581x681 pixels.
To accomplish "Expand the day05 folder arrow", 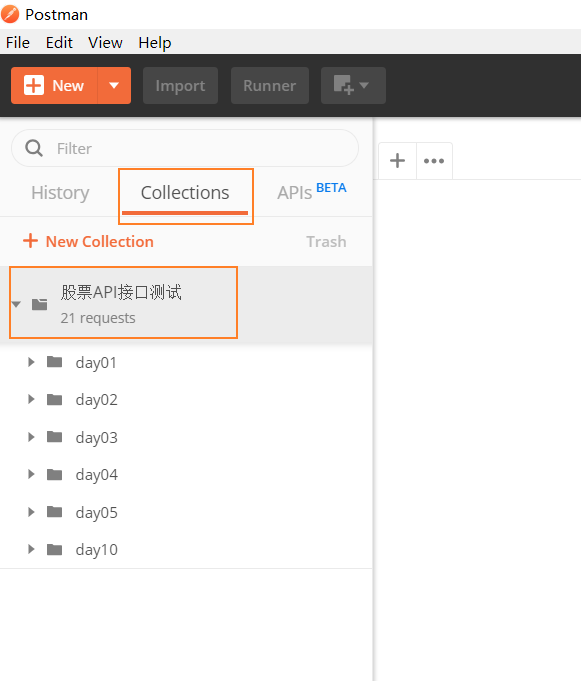I will click(x=31, y=512).
